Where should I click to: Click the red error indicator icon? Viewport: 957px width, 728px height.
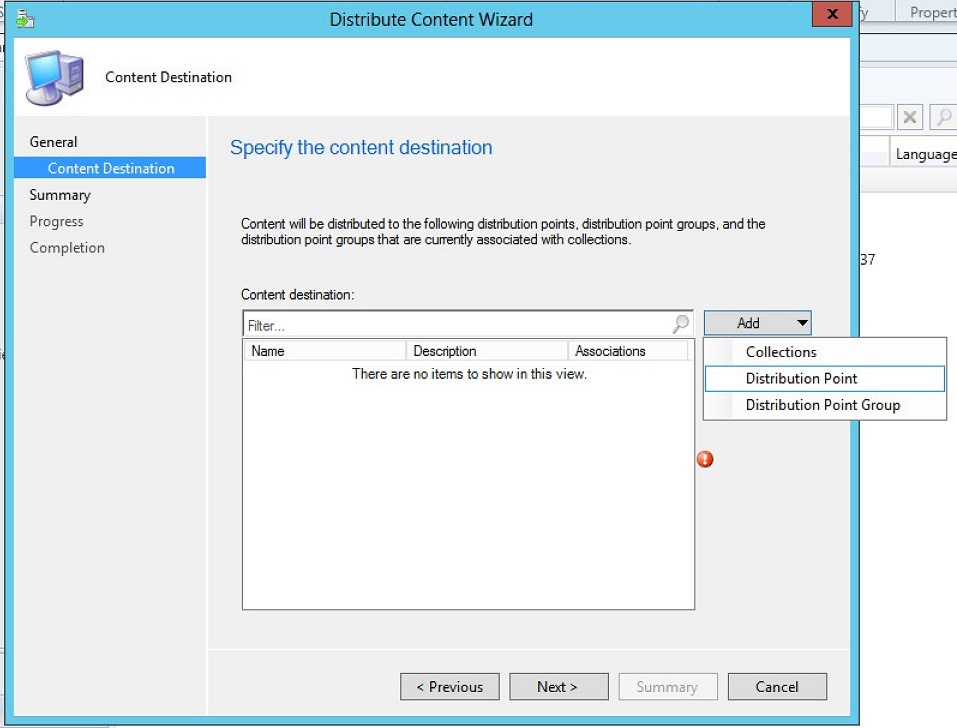[706, 459]
